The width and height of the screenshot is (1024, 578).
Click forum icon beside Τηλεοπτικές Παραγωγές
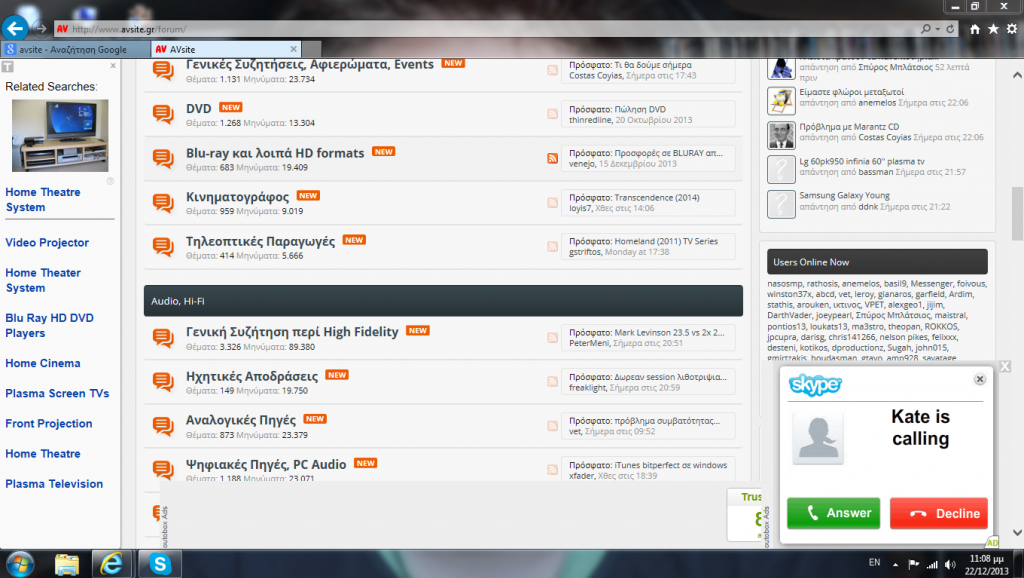(x=163, y=247)
